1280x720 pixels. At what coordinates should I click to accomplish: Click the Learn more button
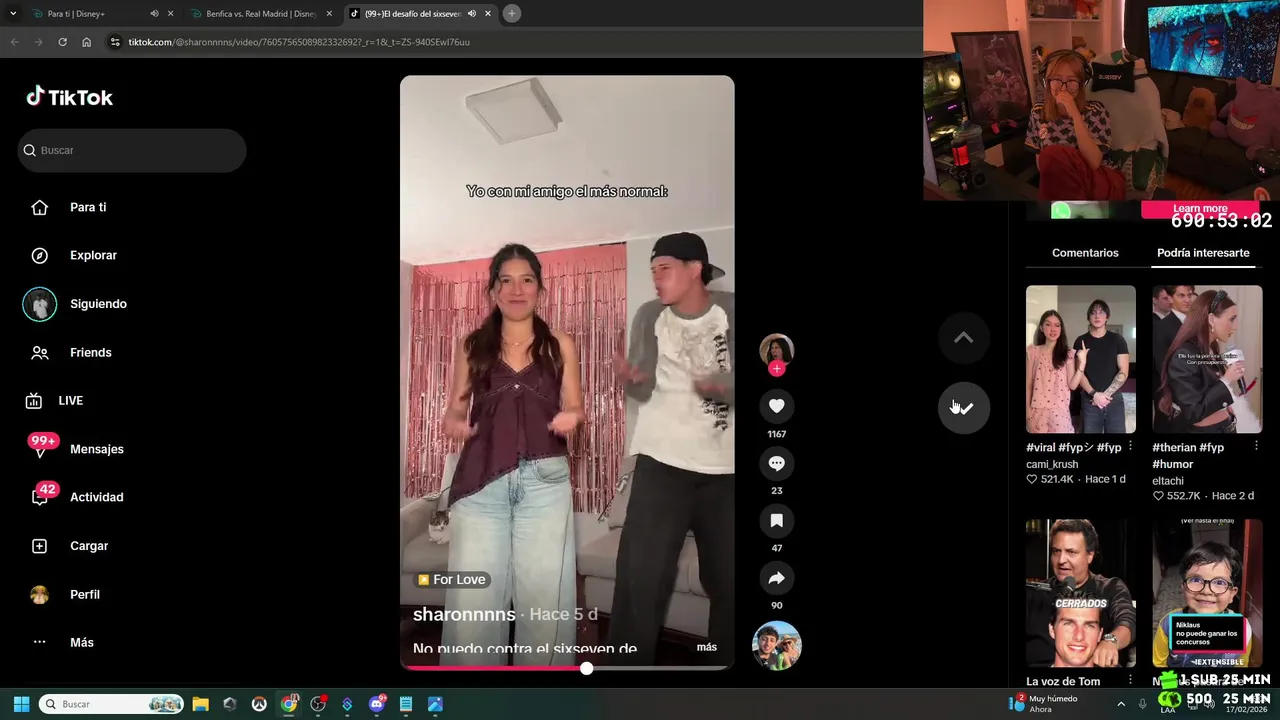(x=1200, y=208)
